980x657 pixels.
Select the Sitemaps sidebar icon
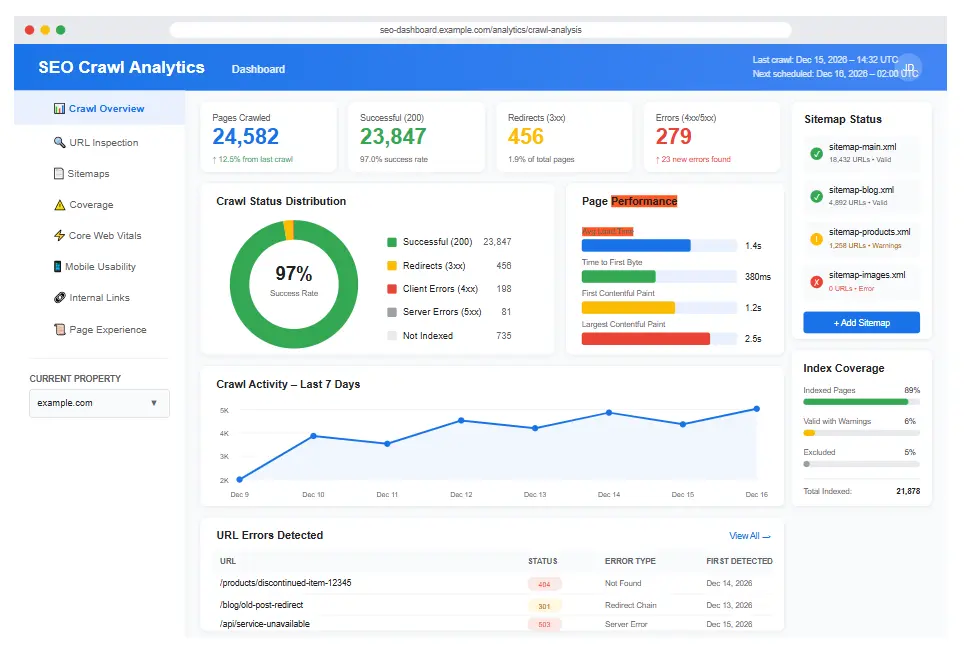click(x=60, y=173)
